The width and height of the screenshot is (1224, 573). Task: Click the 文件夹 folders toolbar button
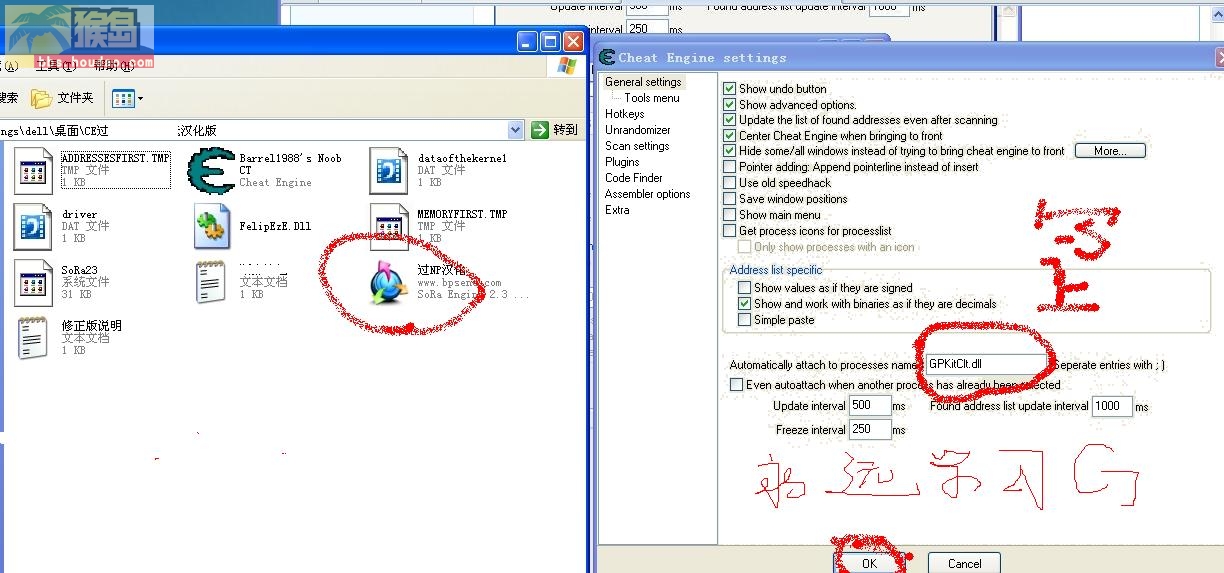point(62,98)
